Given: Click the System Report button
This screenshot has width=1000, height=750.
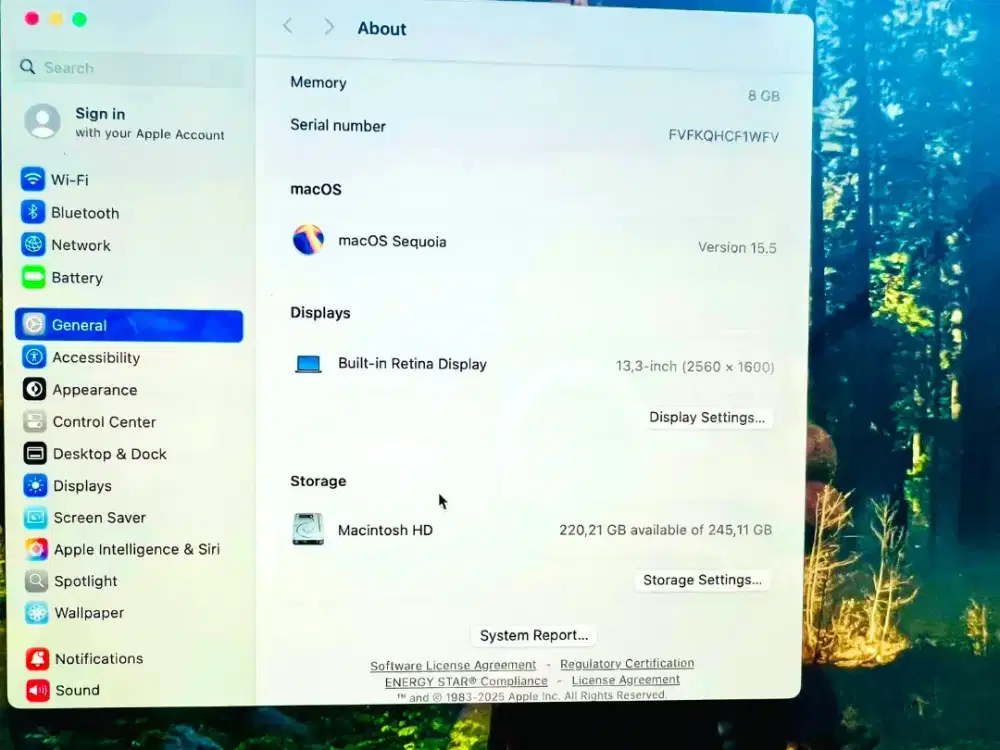Looking at the screenshot, I should pyautogui.click(x=534, y=636).
